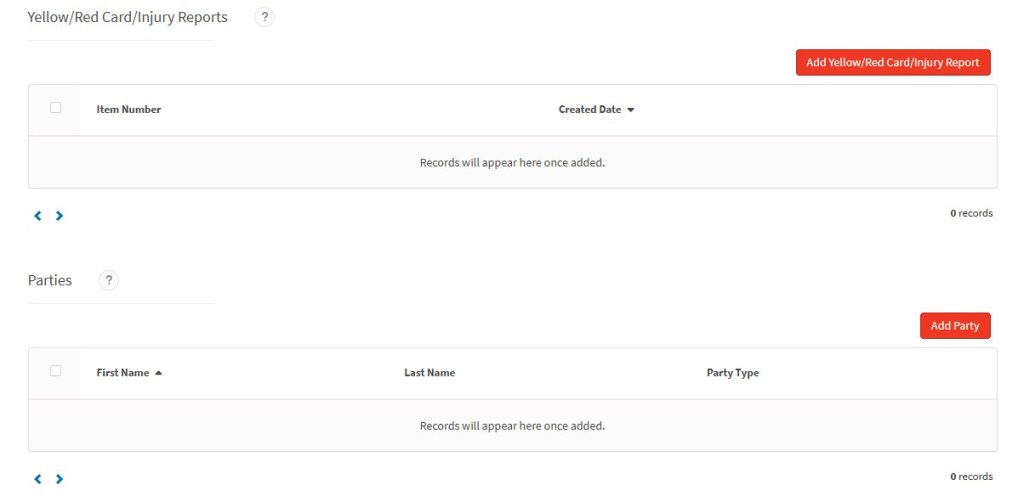Click the First Name ascending sort arrow
Image resolution: width=1024 pixels, height=496 pixels.
click(158, 373)
